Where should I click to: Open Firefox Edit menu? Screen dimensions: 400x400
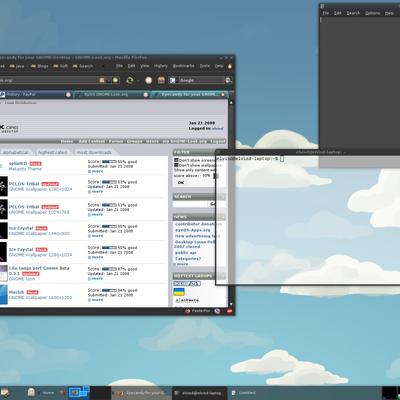coord(131,66)
